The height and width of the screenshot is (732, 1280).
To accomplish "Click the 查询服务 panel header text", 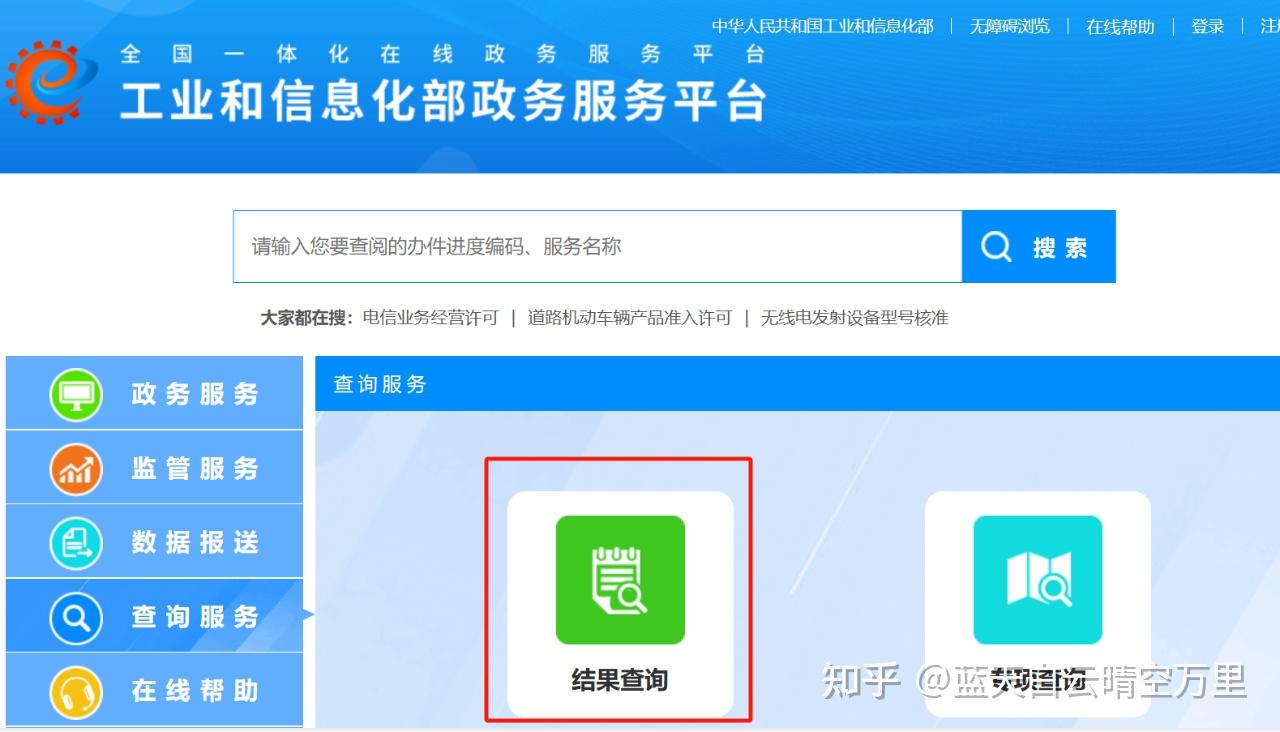I will point(380,384).
